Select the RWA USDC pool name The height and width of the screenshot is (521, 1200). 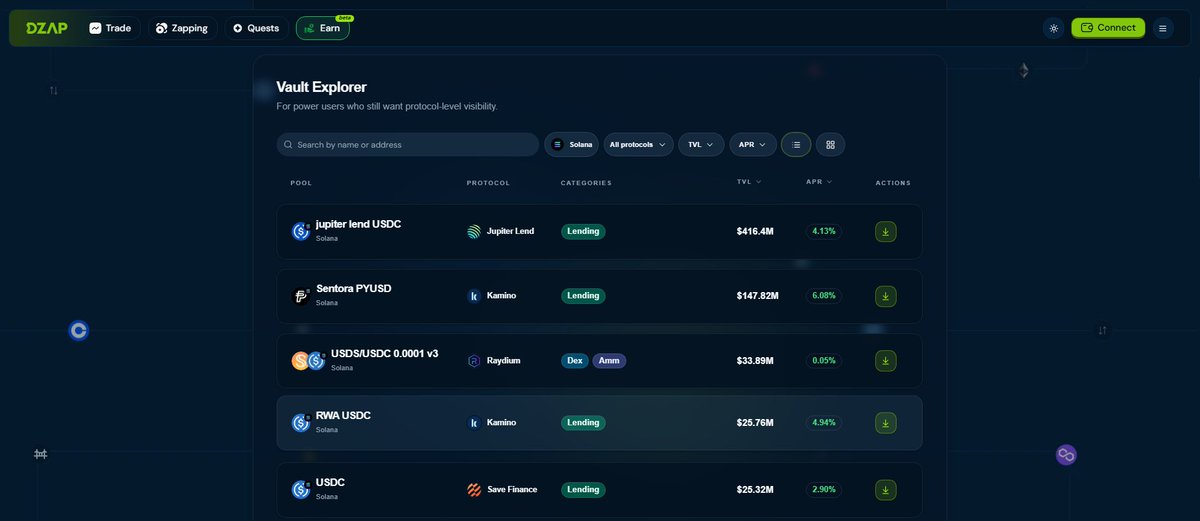click(x=343, y=415)
